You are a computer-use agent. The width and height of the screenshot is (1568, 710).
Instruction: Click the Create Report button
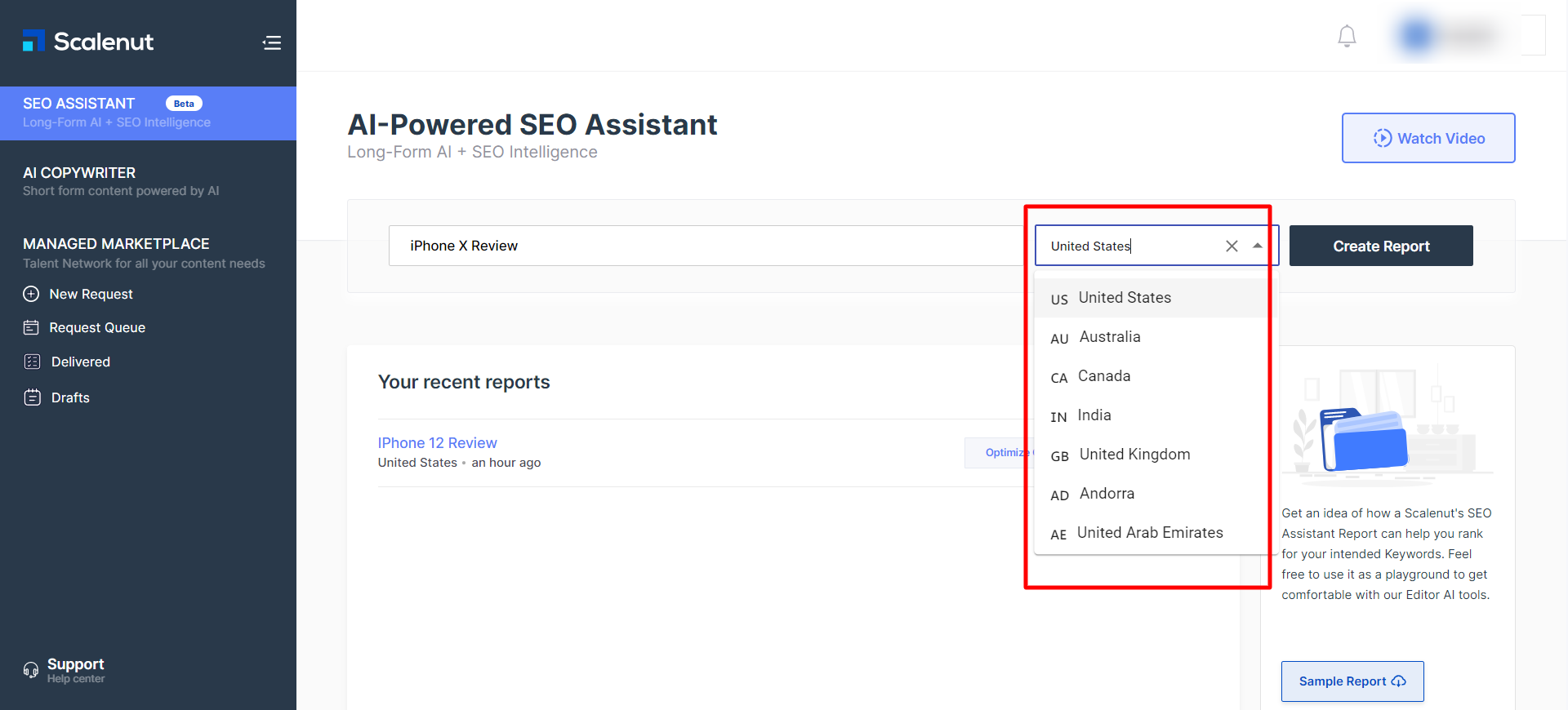pos(1381,246)
